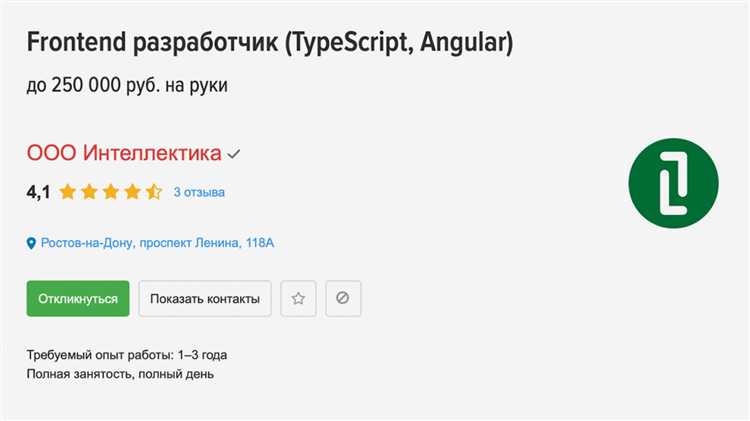Hide this vacancy using the crossed-circle icon
Image resolution: width=750 pixels, height=421 pixels.
click(343, 298)
